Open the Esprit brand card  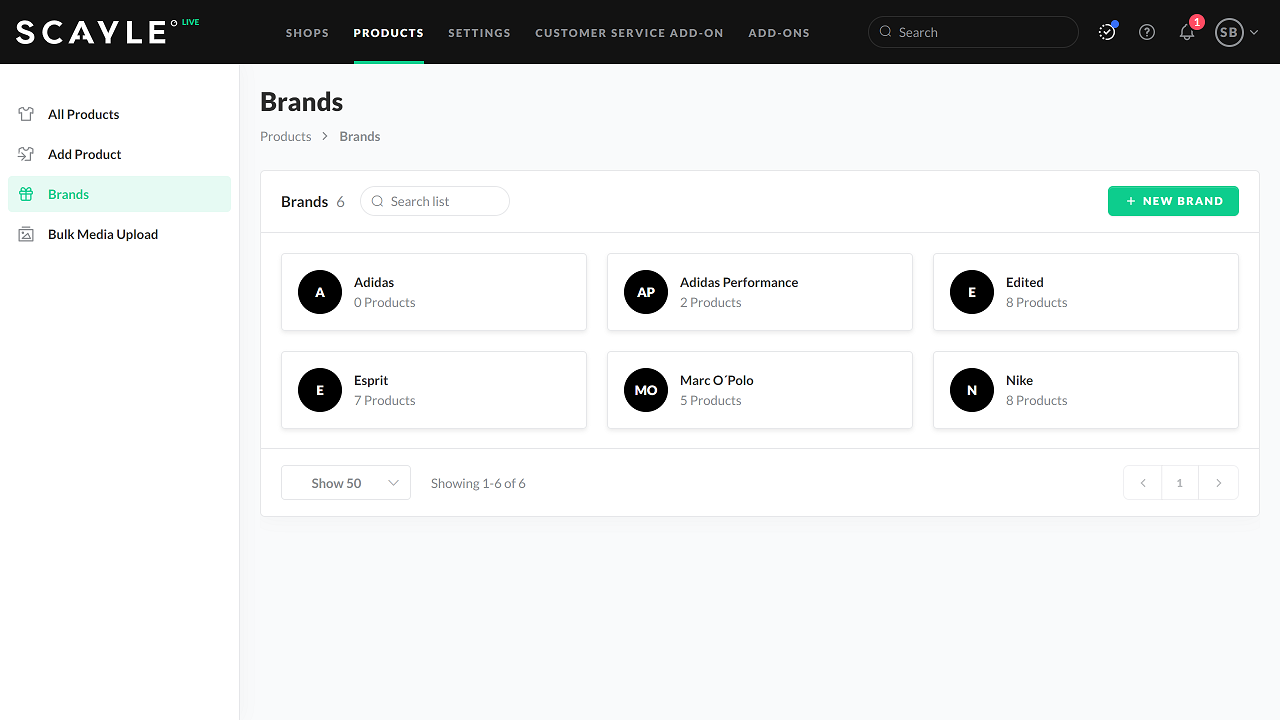pos(433,390)
